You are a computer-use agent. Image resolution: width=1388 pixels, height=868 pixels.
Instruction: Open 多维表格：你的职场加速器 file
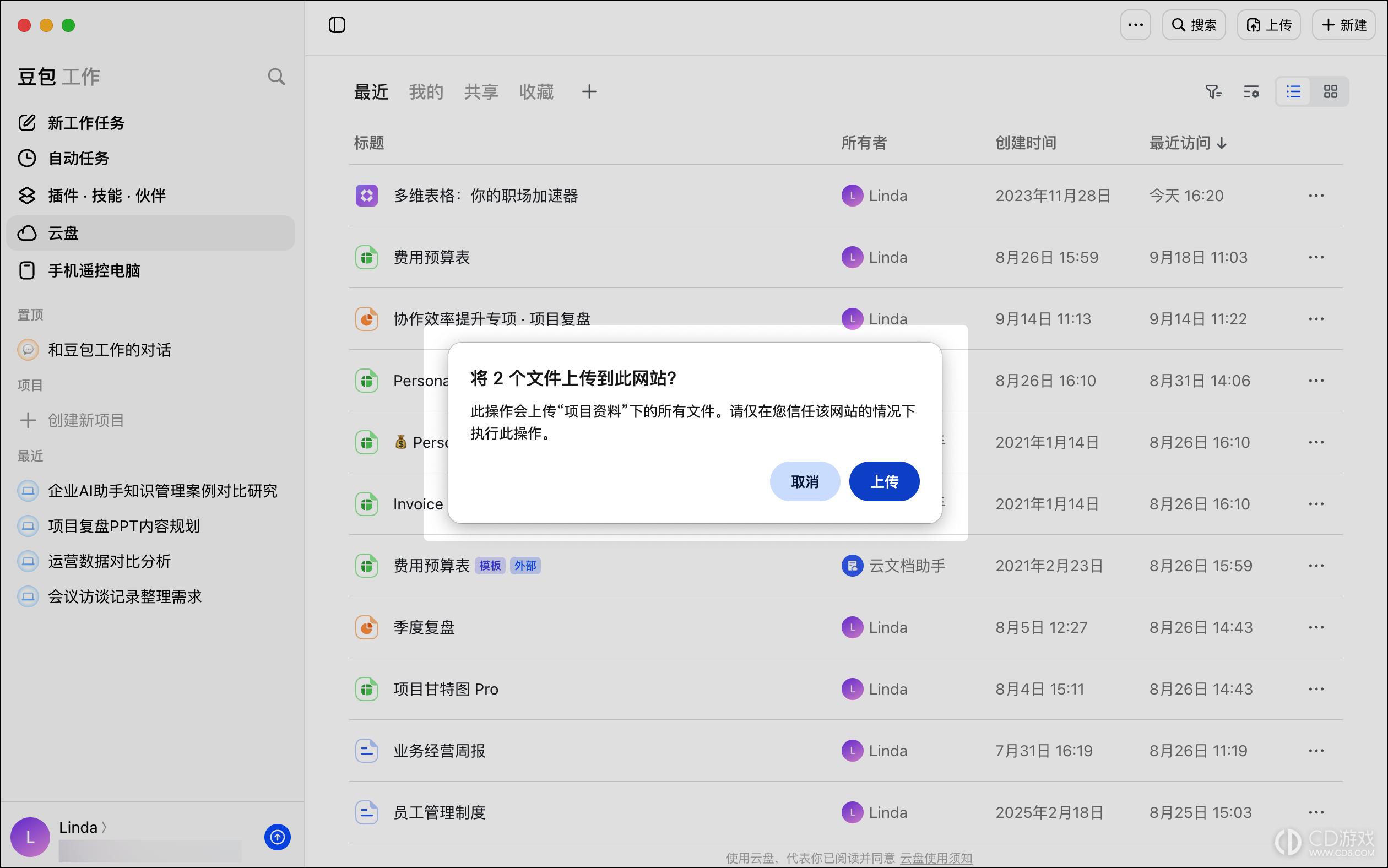(x=486, y=196)
